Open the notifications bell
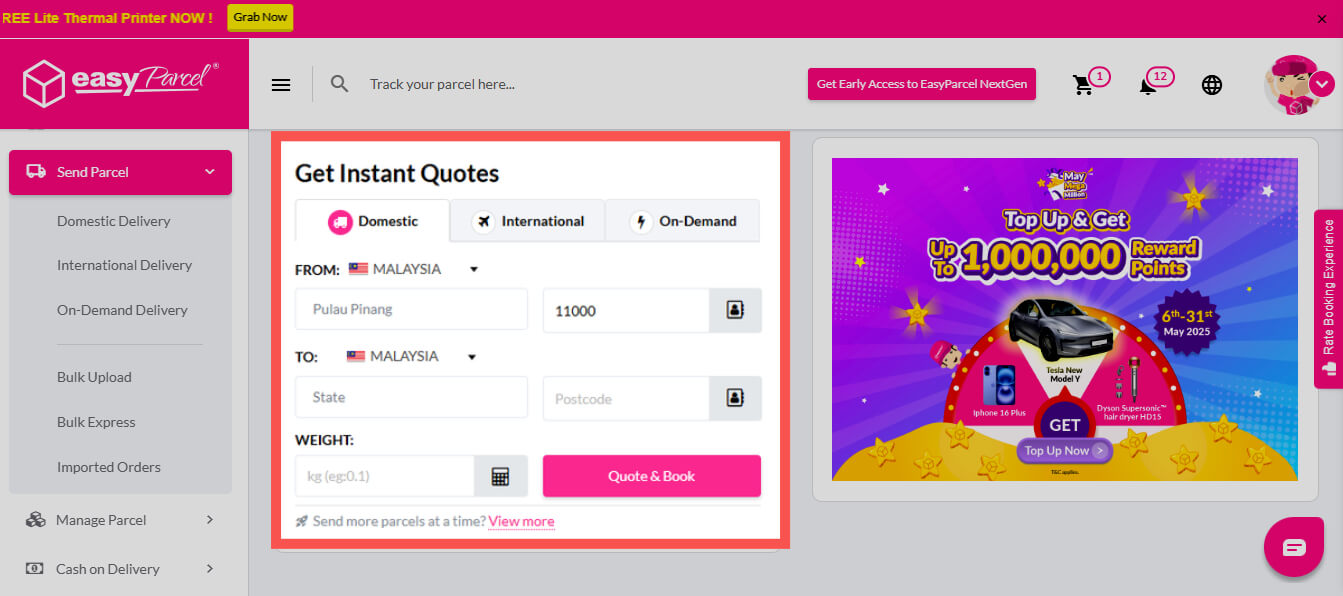 point(1148,85)
